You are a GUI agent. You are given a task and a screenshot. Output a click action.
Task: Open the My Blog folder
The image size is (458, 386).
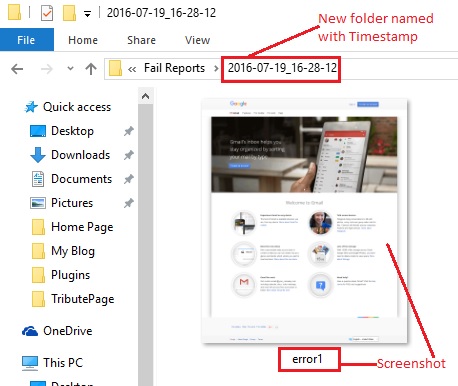coord(73,251)
